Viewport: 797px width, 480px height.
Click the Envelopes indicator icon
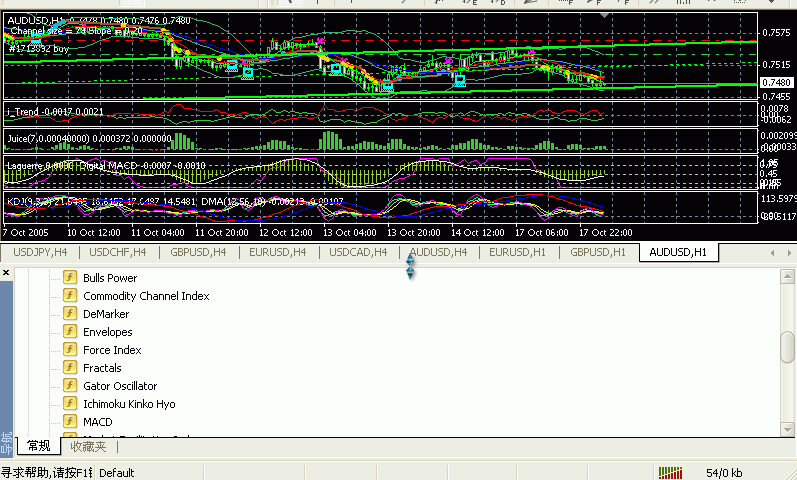coord(70,332)
